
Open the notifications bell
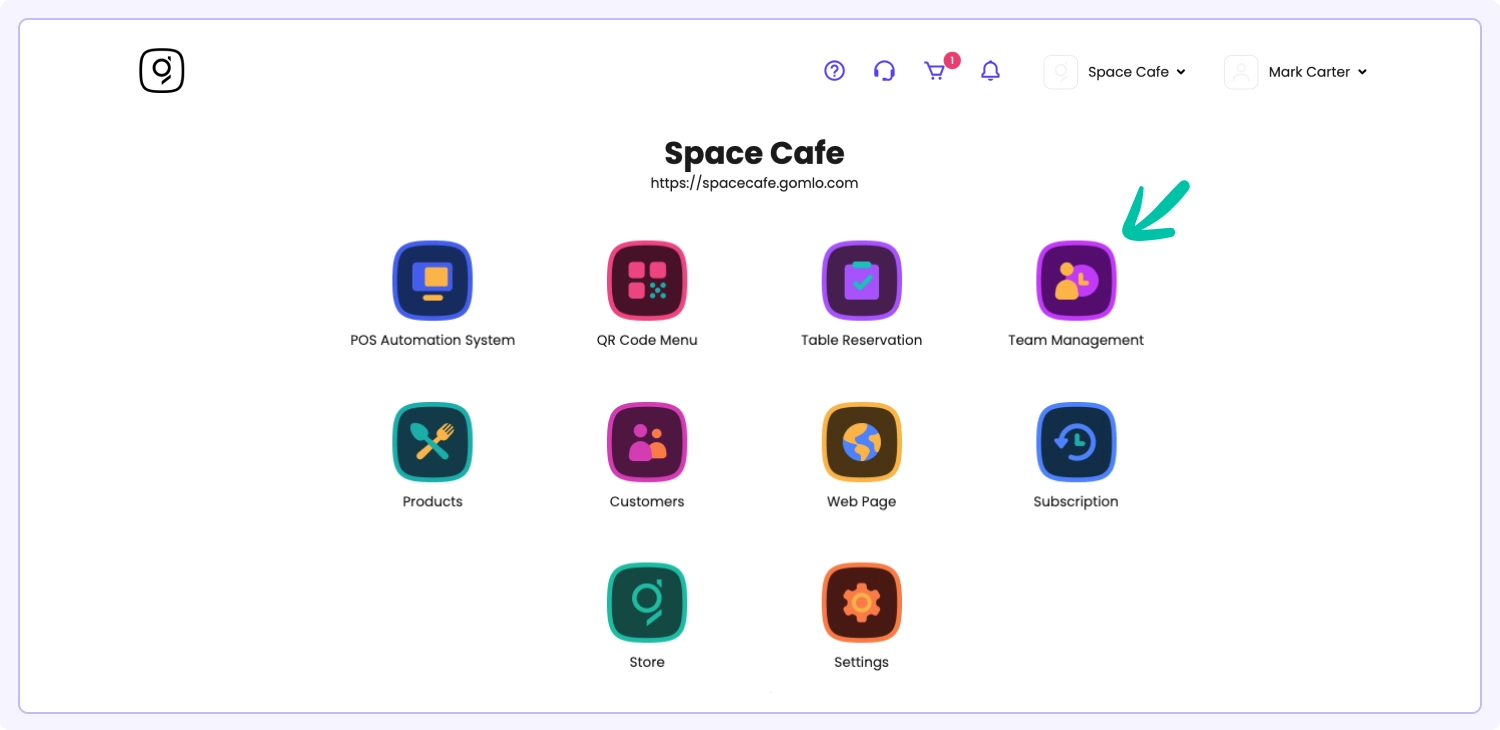[x=990, y=71]
